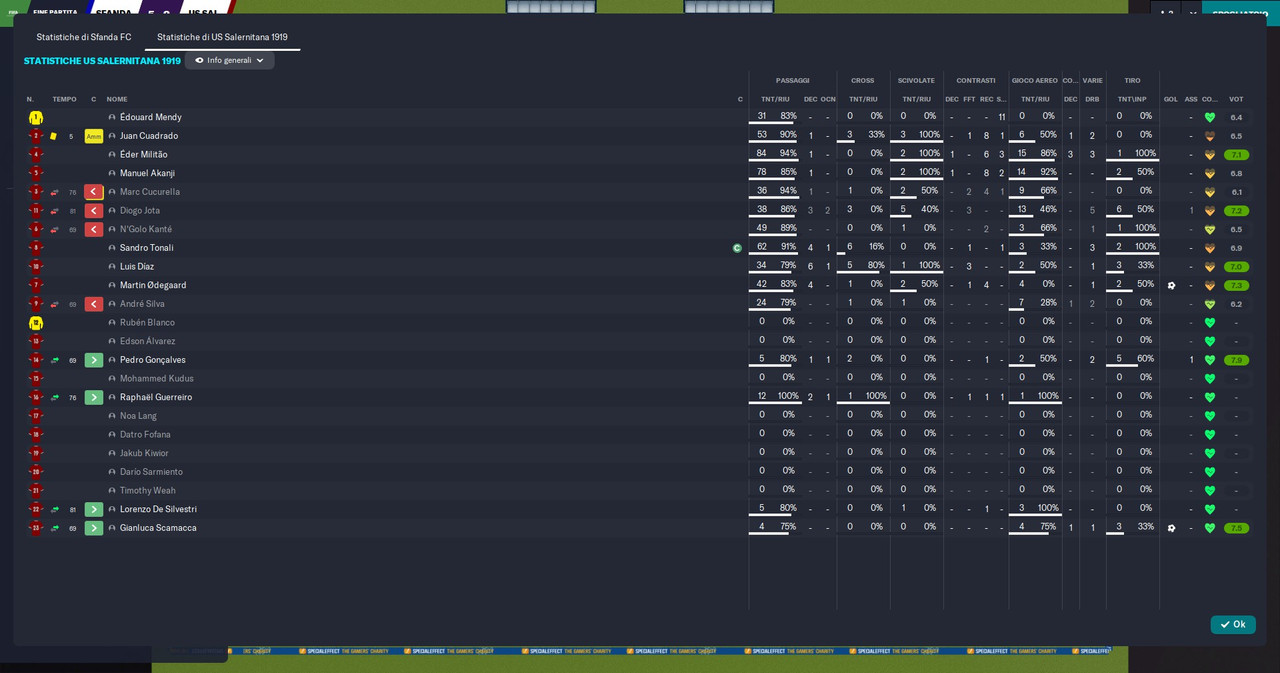1280x673 pixels.
Task: Open Mohammed Kudus's player name
Action: point(157,379)
